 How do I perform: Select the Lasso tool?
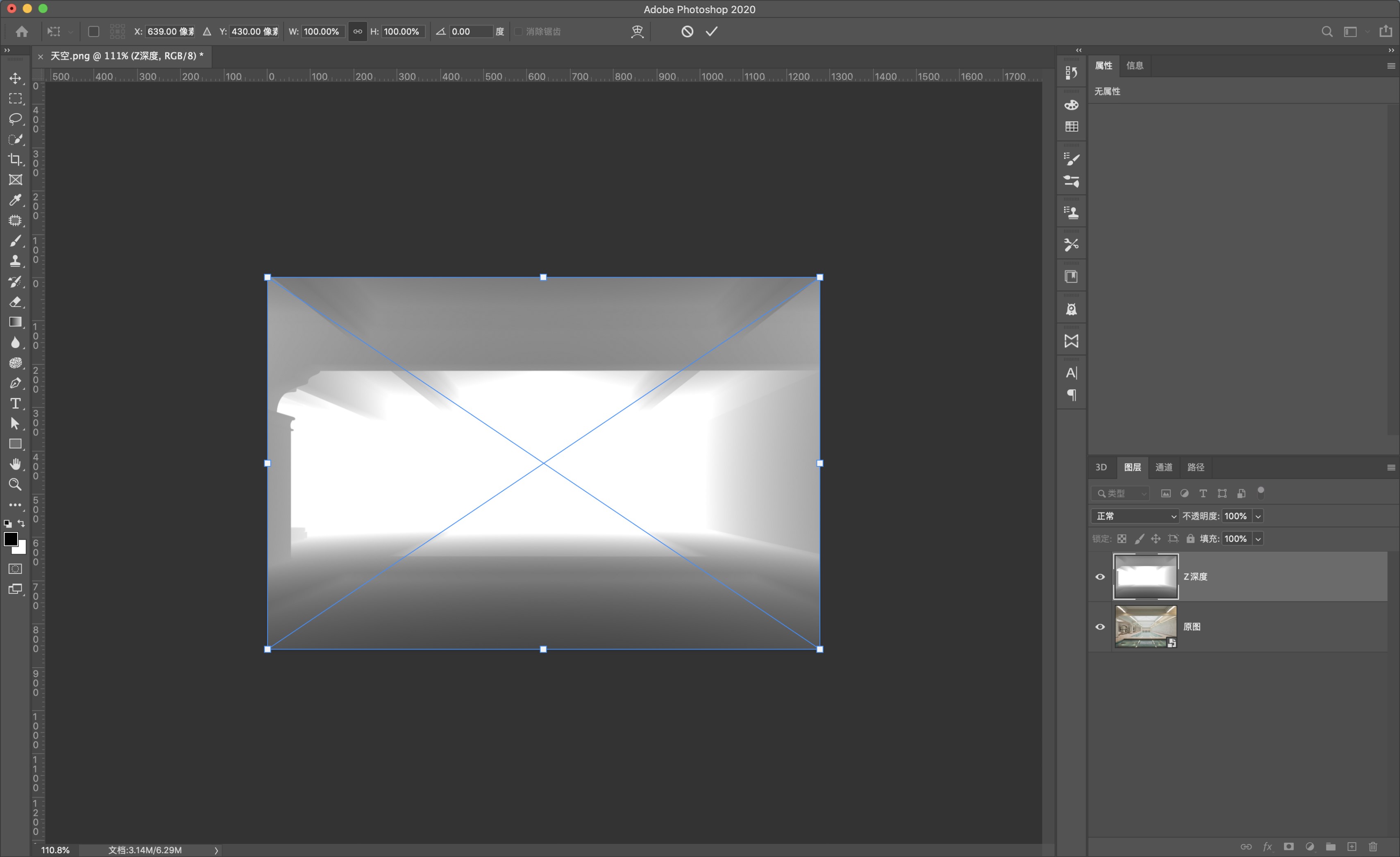pyautogui.click(x=15, y=119)
